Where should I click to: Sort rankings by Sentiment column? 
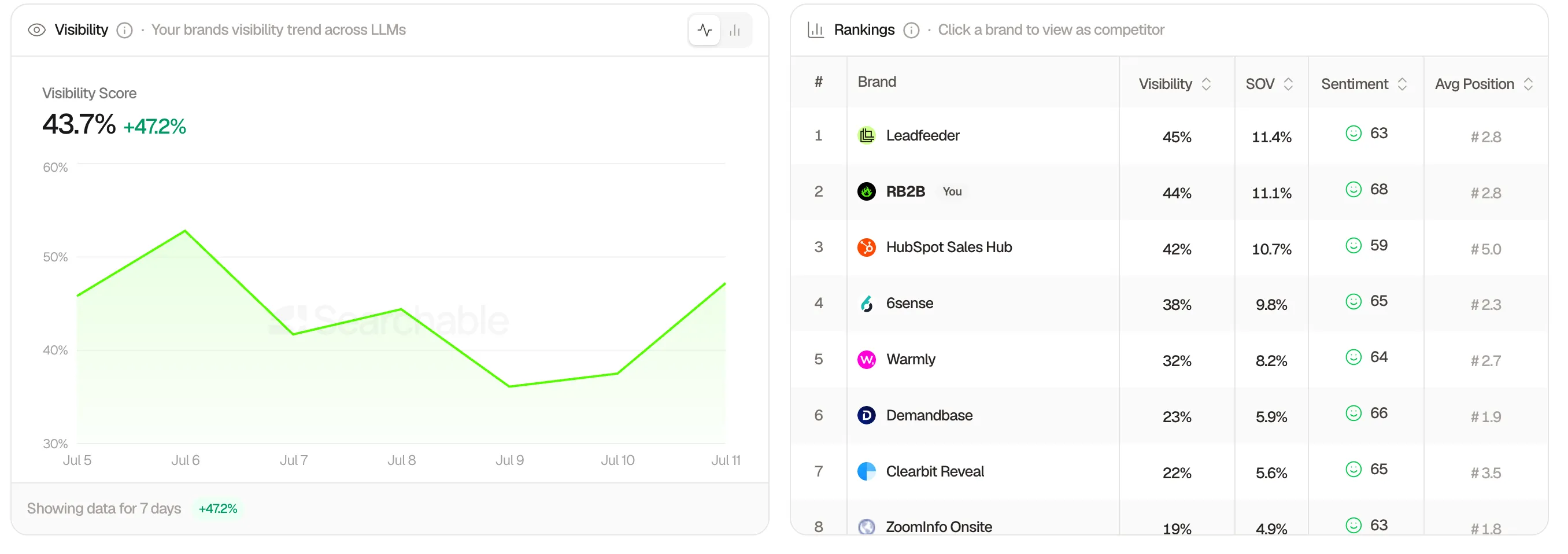[1363, 84]
